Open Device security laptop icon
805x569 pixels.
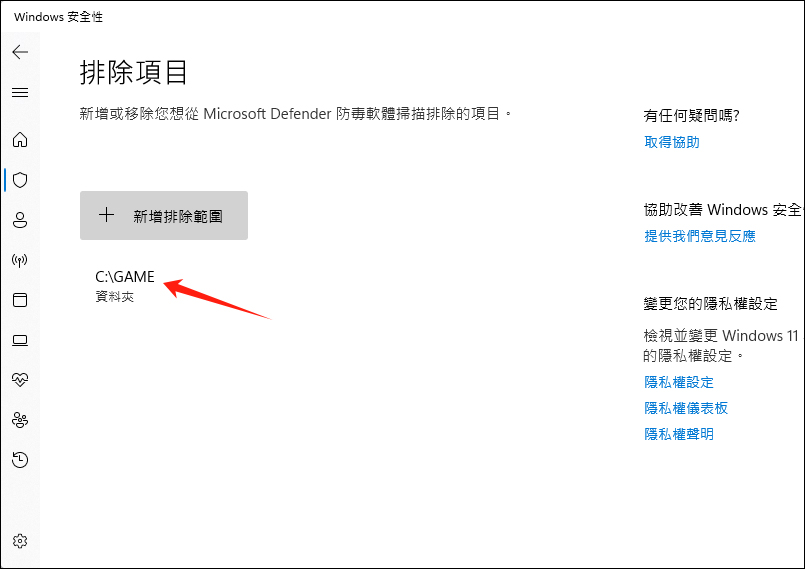click(x=20, y=340)
